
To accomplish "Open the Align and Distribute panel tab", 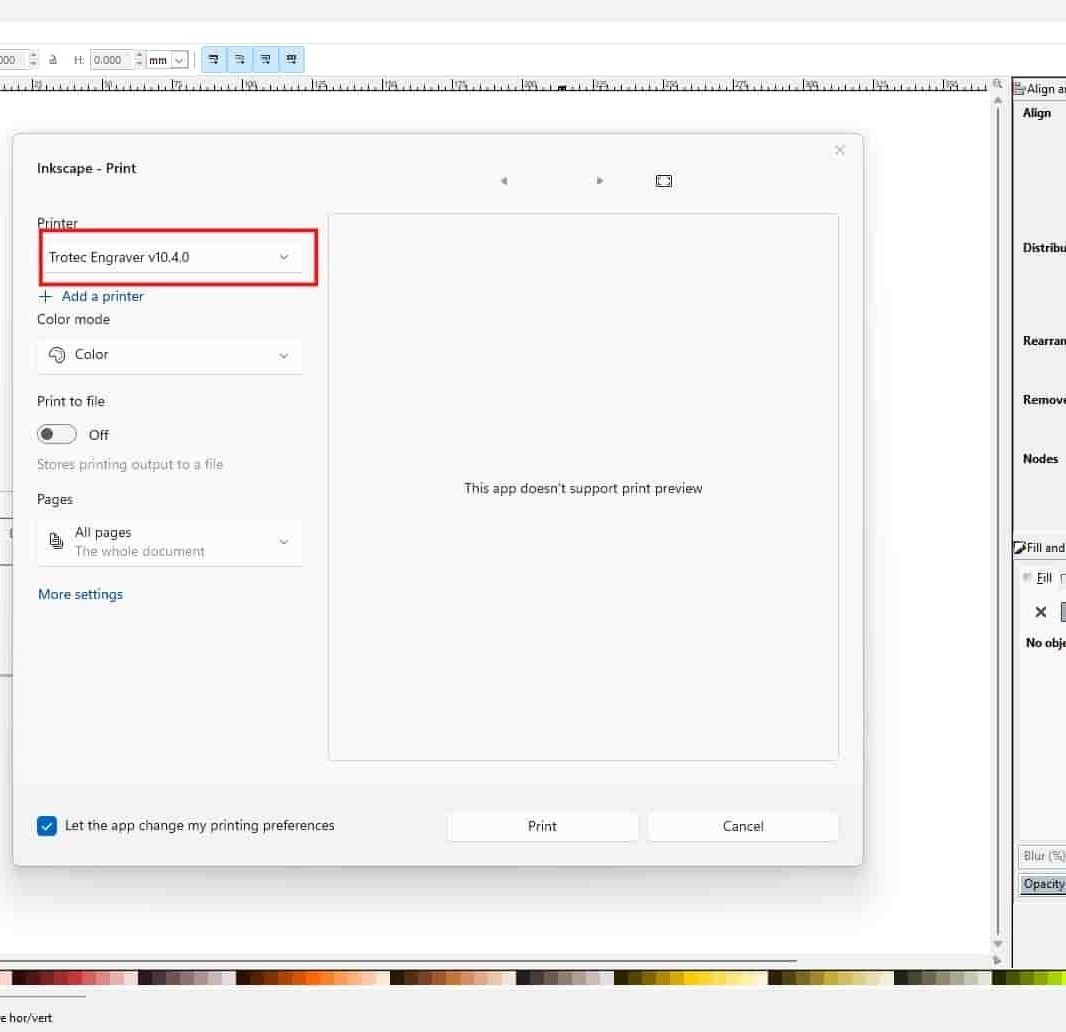I will click(x=1040, y=89).
